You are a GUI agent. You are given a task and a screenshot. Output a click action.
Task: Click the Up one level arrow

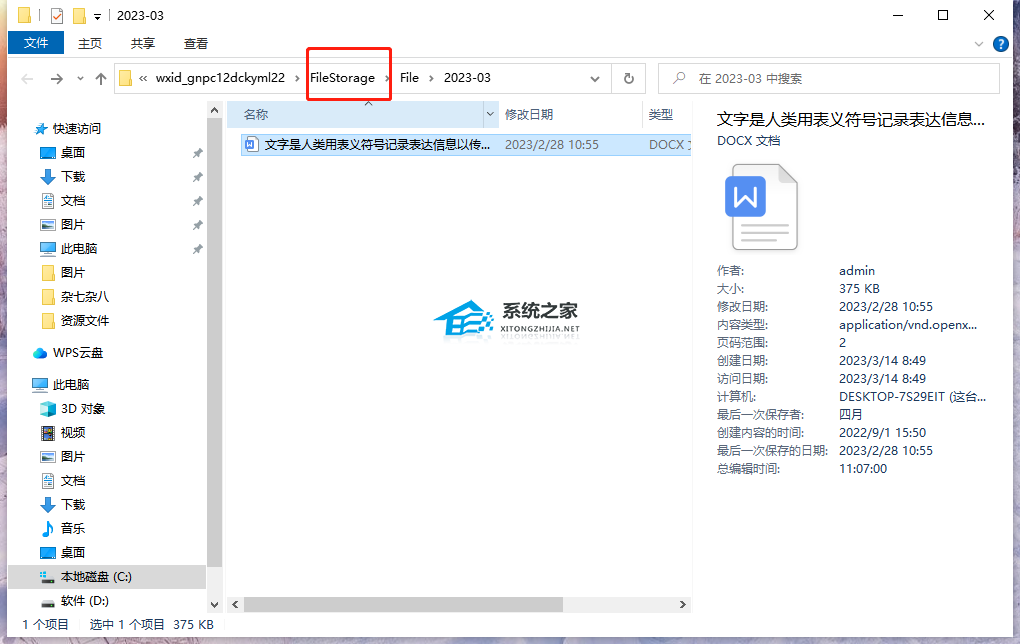[x=100, y=78]
